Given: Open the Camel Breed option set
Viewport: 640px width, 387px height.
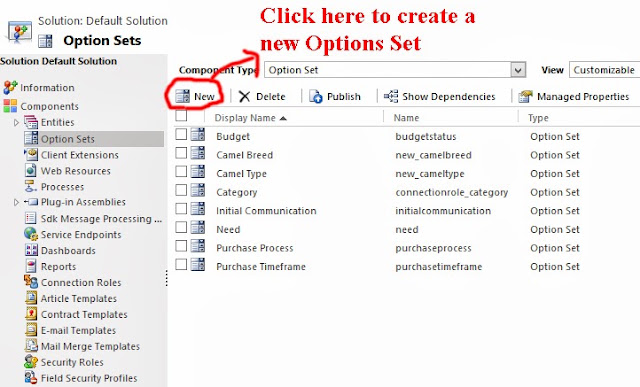Looking at the screenshot, I should coord(244,155).
